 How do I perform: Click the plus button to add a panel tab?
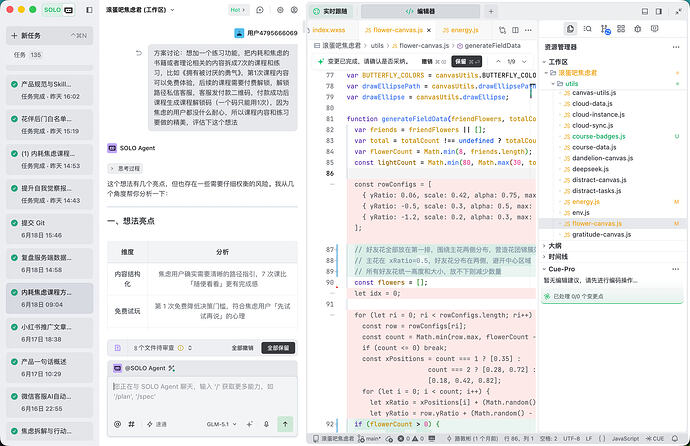[491, 11]
